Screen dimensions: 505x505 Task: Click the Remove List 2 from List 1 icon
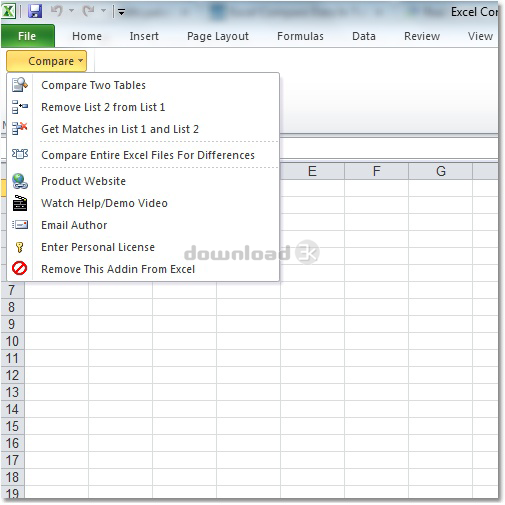point(20,107)
